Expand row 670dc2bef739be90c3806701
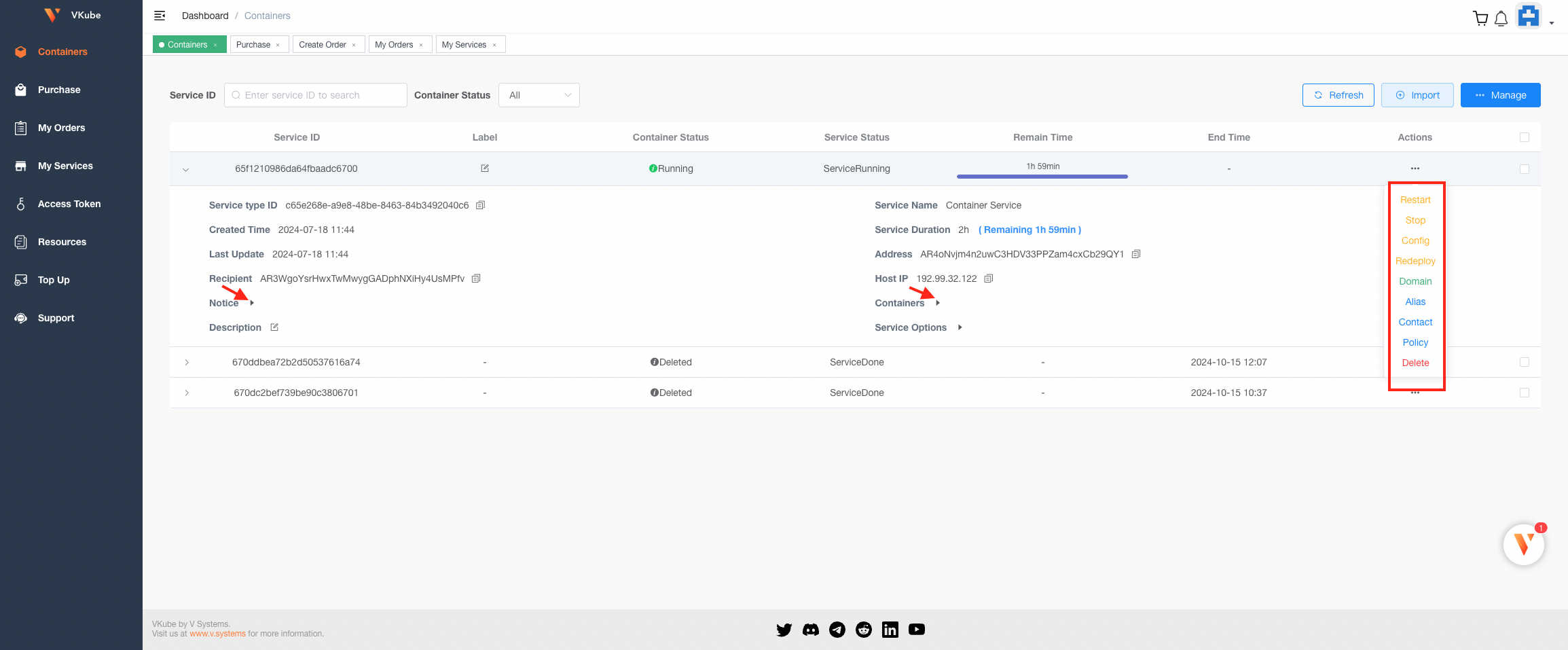 tap(187, 393)
